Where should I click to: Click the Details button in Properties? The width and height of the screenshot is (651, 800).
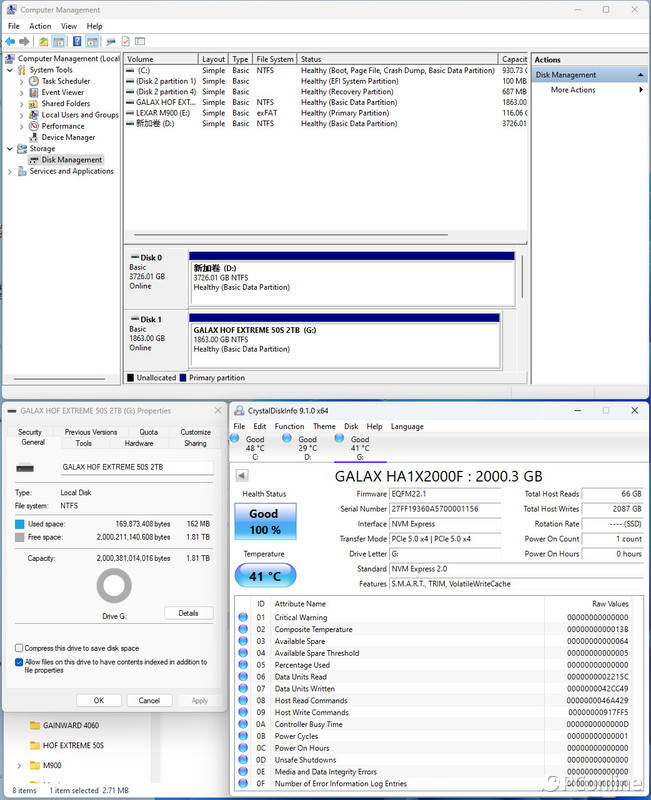pos(189,613)
